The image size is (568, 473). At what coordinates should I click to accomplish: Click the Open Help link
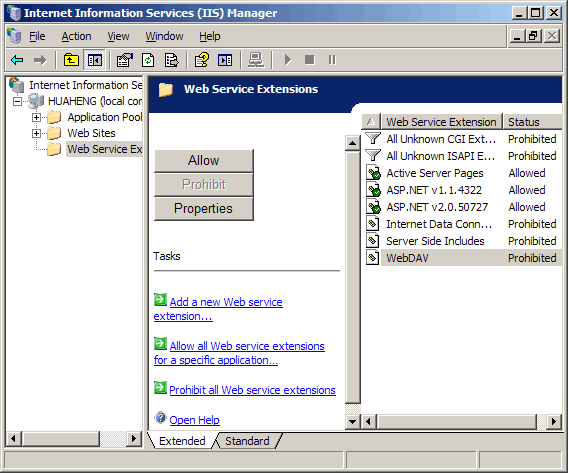click(195, 420)
